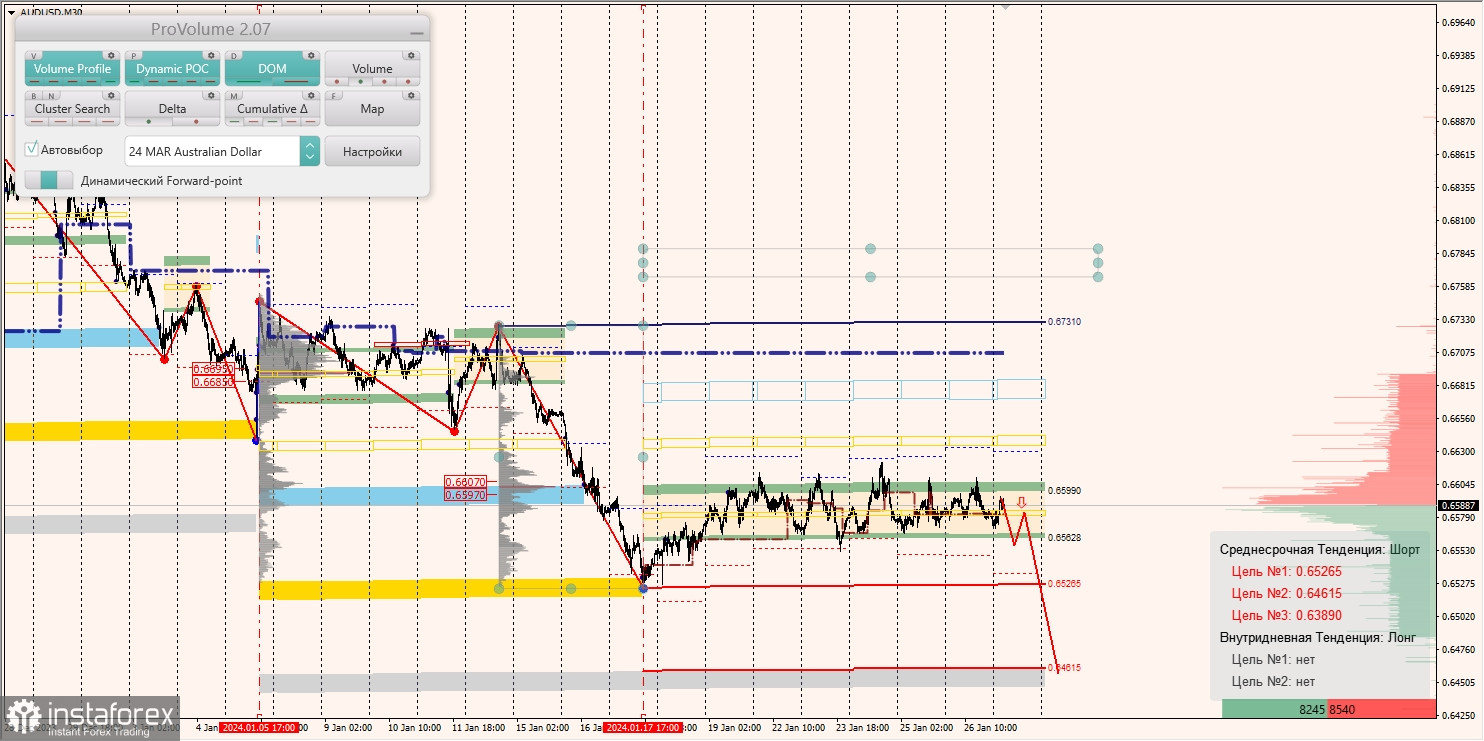The height and width of the screenshot is (741, 1484).
Task: Switch the Динамический Forward-point toggle
Action: (49, 180)
